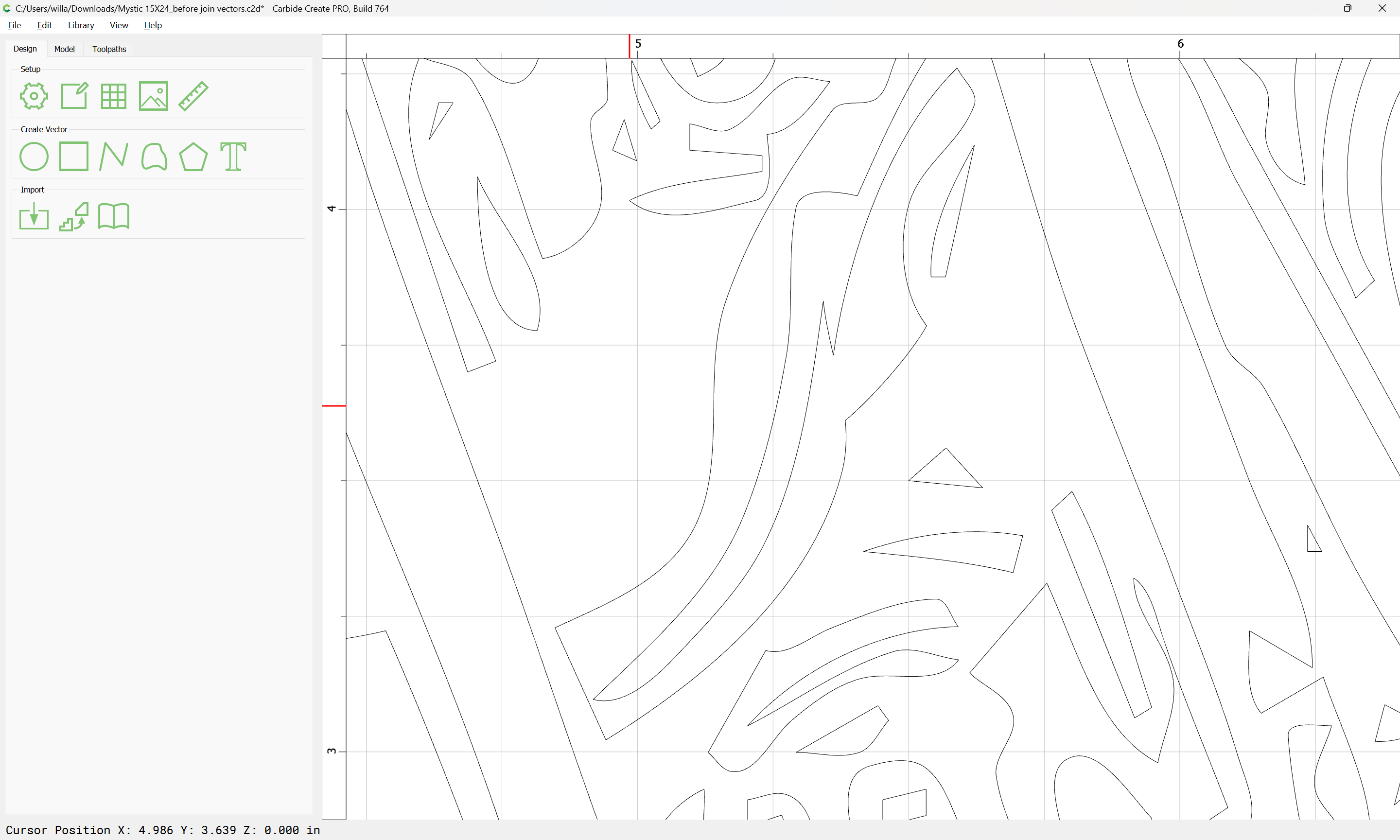The width and height of the screenshot is (1400, 840).
Task: Click the Import file icon
Action: 34,216
